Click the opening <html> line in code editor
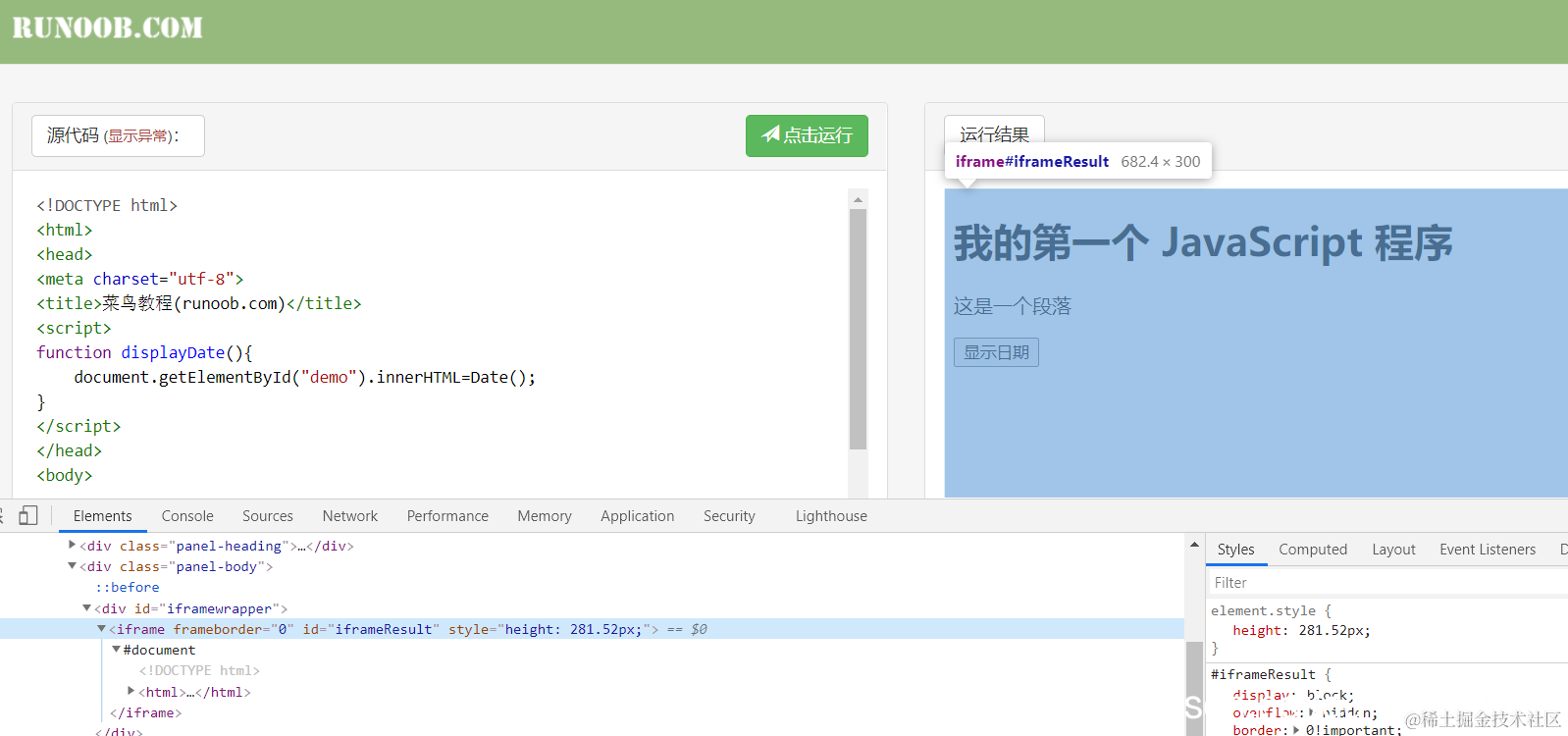Image resolution: width=1568 pixels, height=736 pixels. [x=65, y=230]
